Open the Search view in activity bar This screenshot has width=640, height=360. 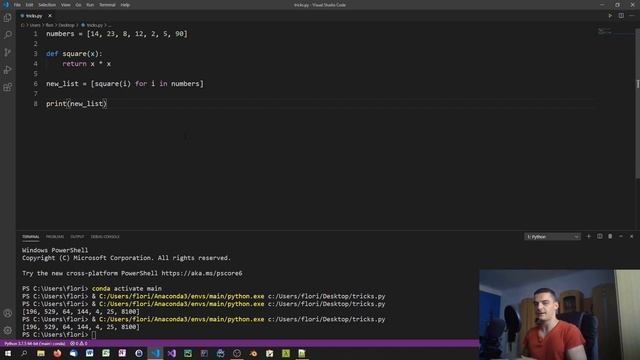(x=7, y=35)
